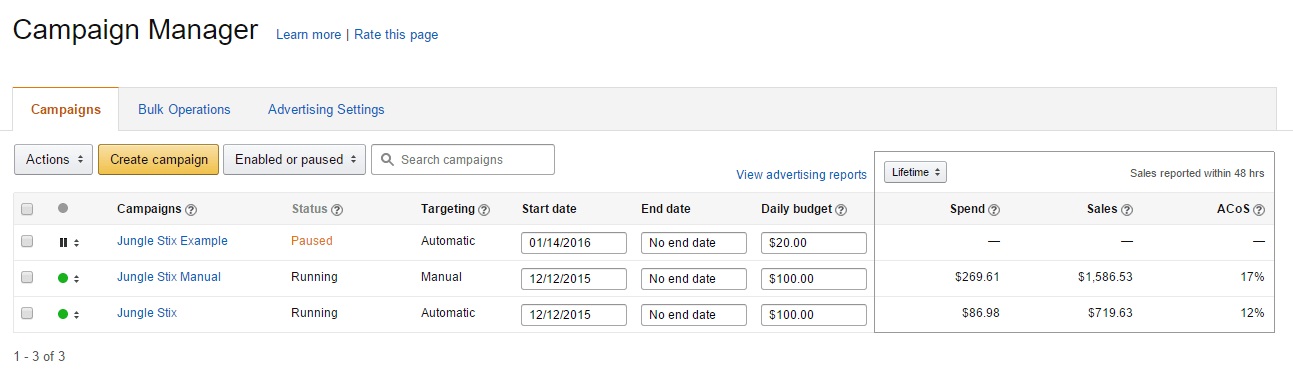Click 'Sales reported within 48 hrs' note
1293x370 pixels.
[x=1197, y=173]
